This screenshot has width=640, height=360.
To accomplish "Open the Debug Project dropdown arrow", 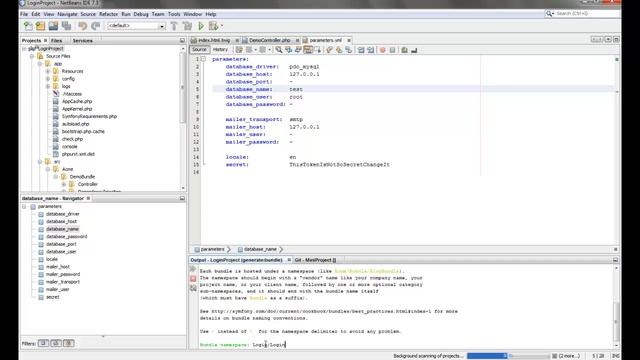I will [x=222, y=26].
